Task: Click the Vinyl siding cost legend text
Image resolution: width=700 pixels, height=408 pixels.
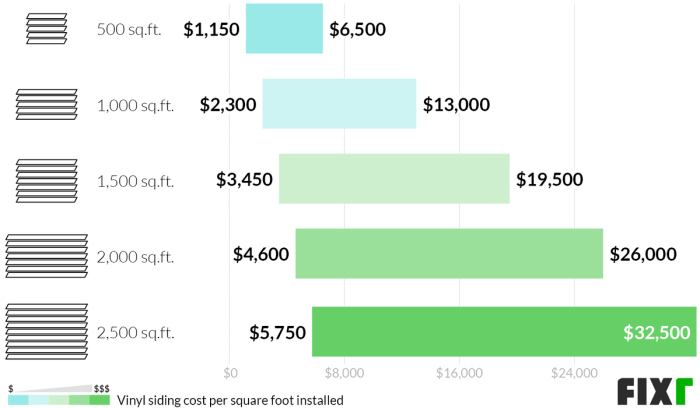Action: pos(230,400)
